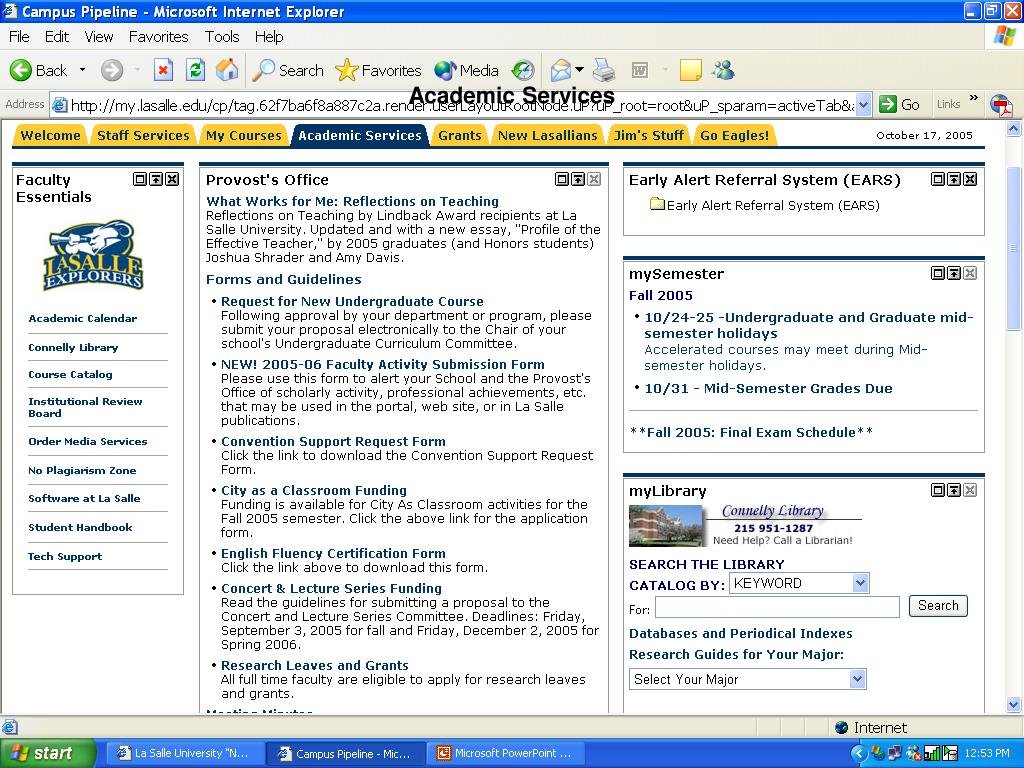The width and height of the screenshot is (1024, 768).
Task: Print the page with the Print icon
Action: pyautogui.click(x=603, y=70)
